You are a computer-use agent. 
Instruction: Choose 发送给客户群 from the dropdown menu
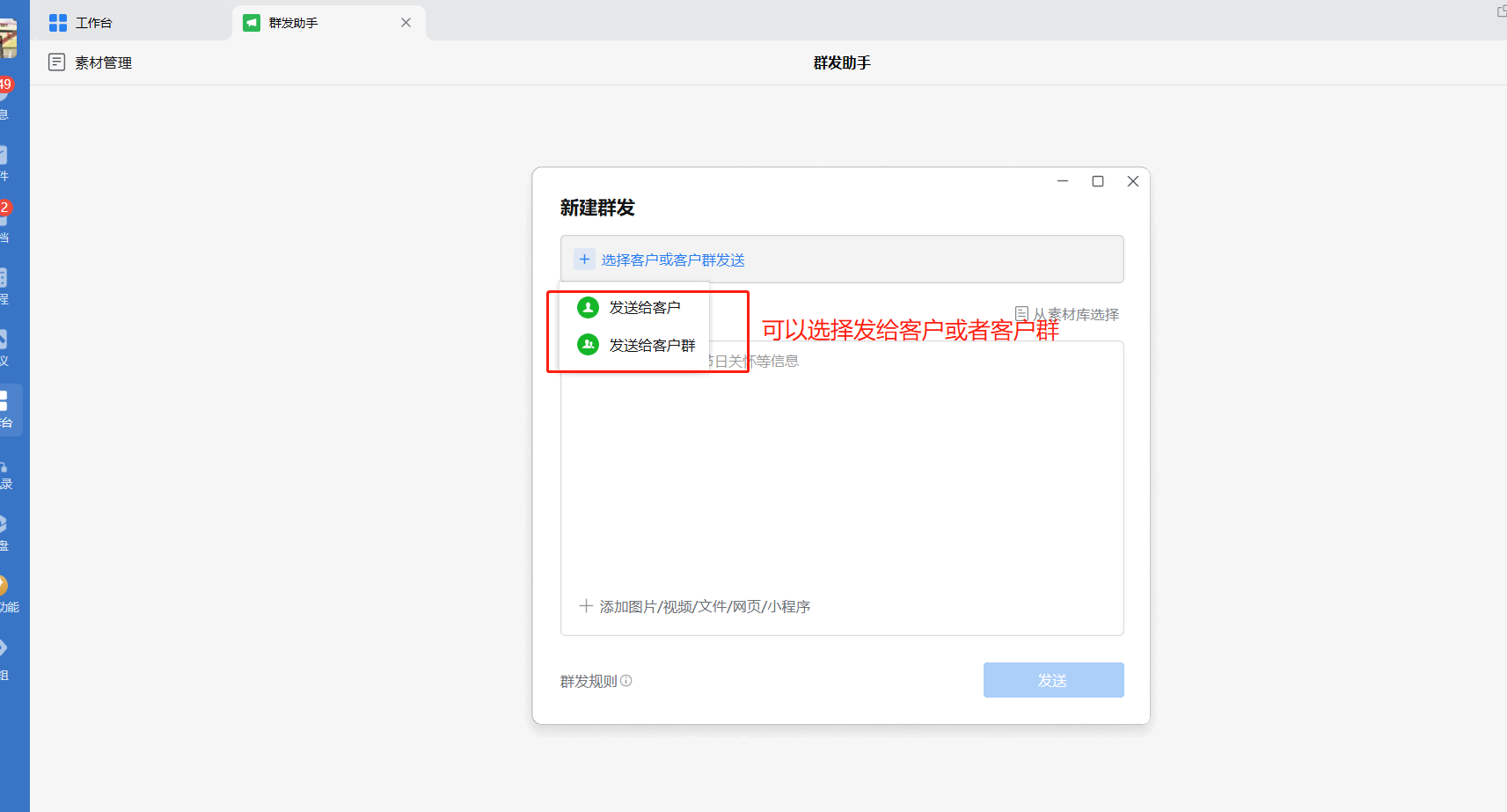point(652,346)
